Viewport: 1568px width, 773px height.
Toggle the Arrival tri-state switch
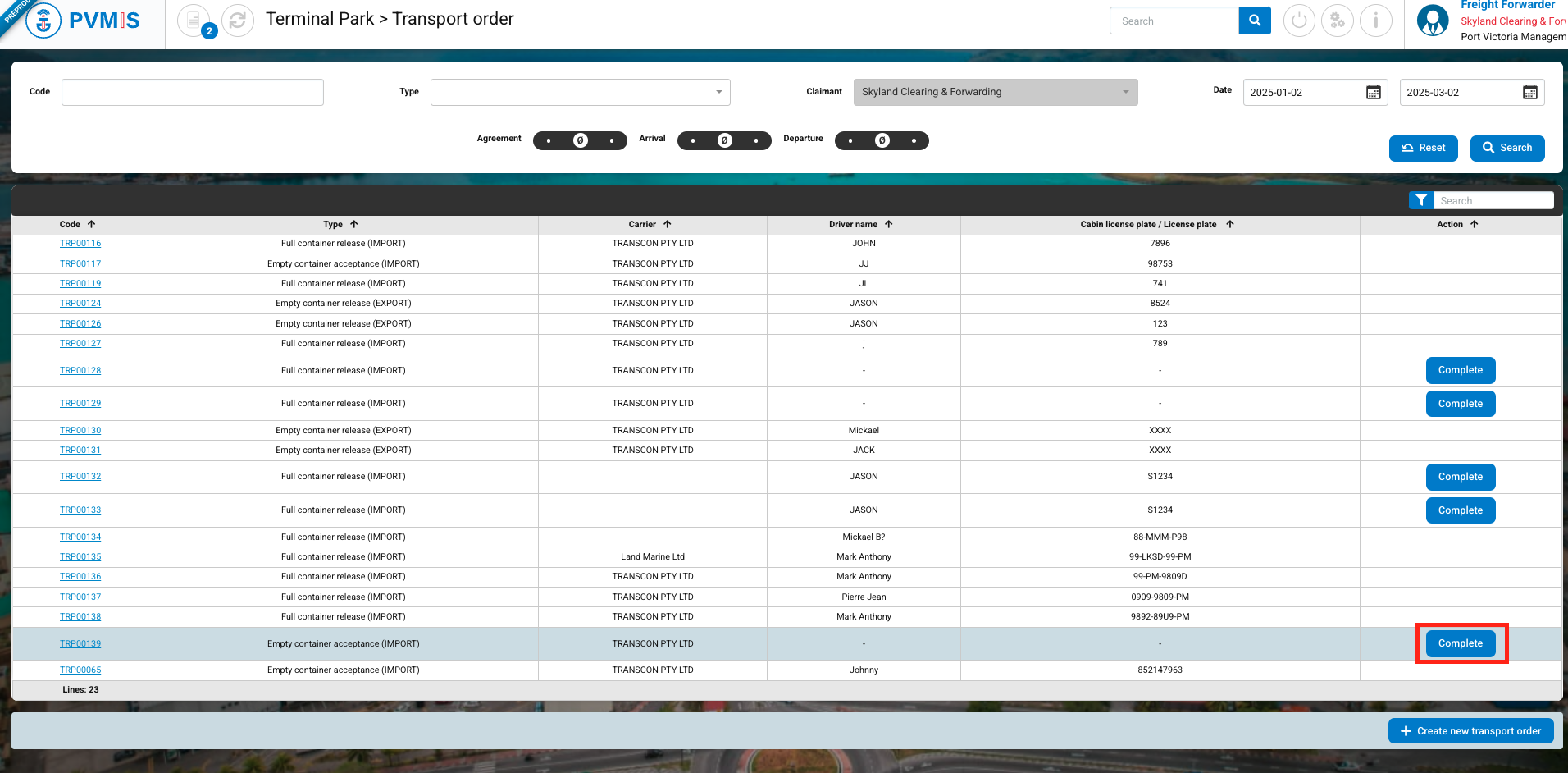(724, 140)
